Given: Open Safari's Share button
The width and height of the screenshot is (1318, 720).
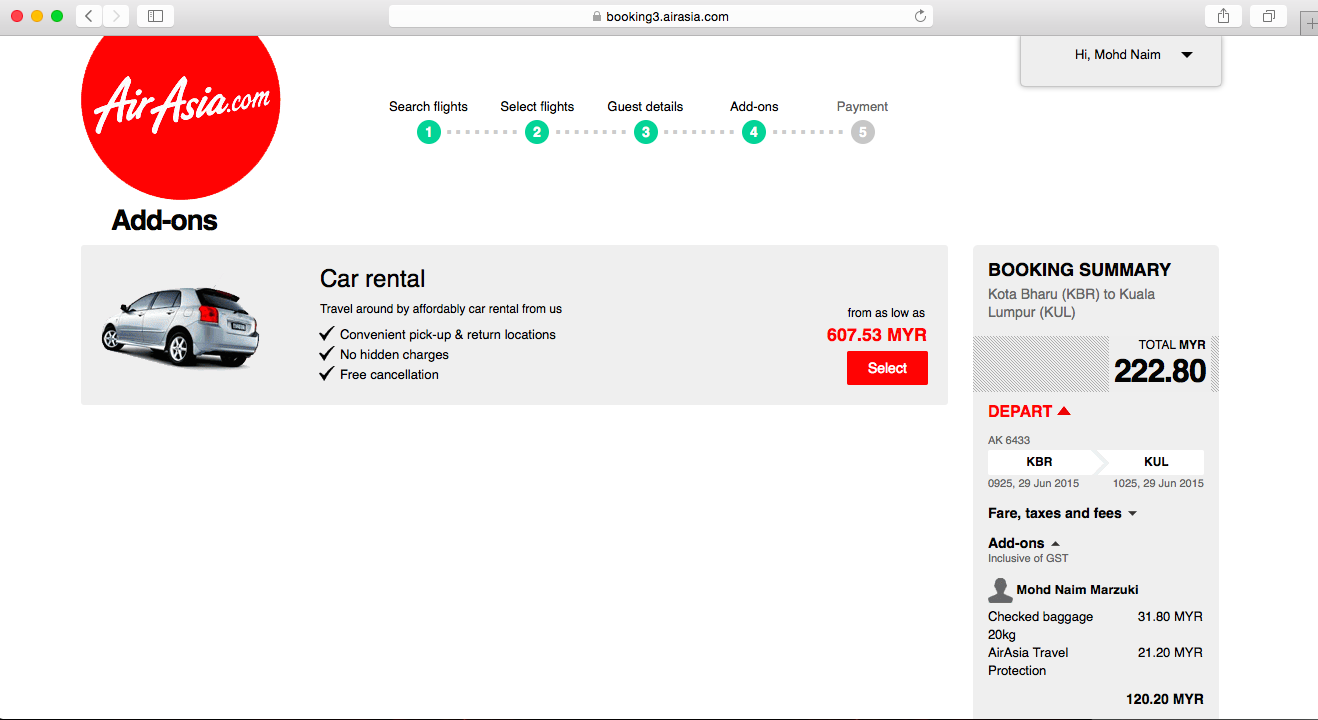Looking at the screenshot, I should pos(1223,16).
